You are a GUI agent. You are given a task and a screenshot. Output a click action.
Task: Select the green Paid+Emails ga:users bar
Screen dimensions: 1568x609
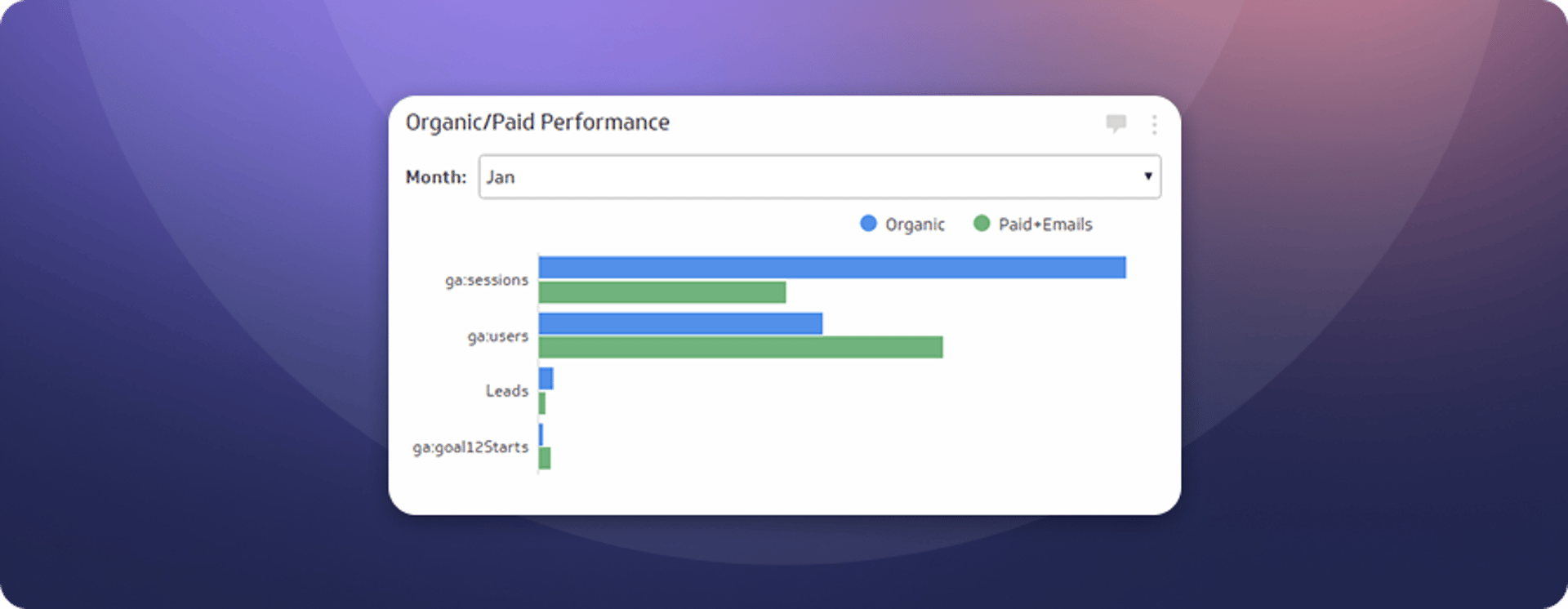[741, 348]
